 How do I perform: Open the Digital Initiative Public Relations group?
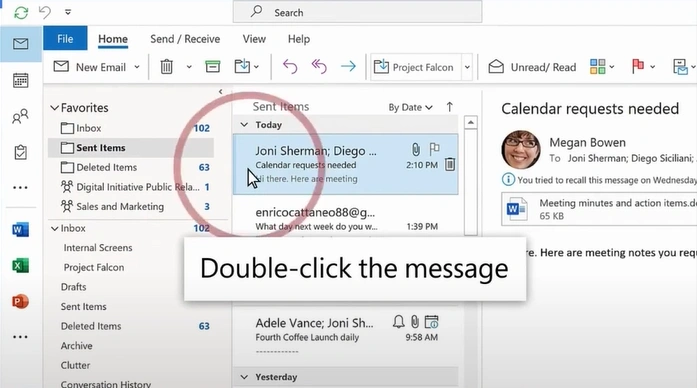tap(131, 187)
